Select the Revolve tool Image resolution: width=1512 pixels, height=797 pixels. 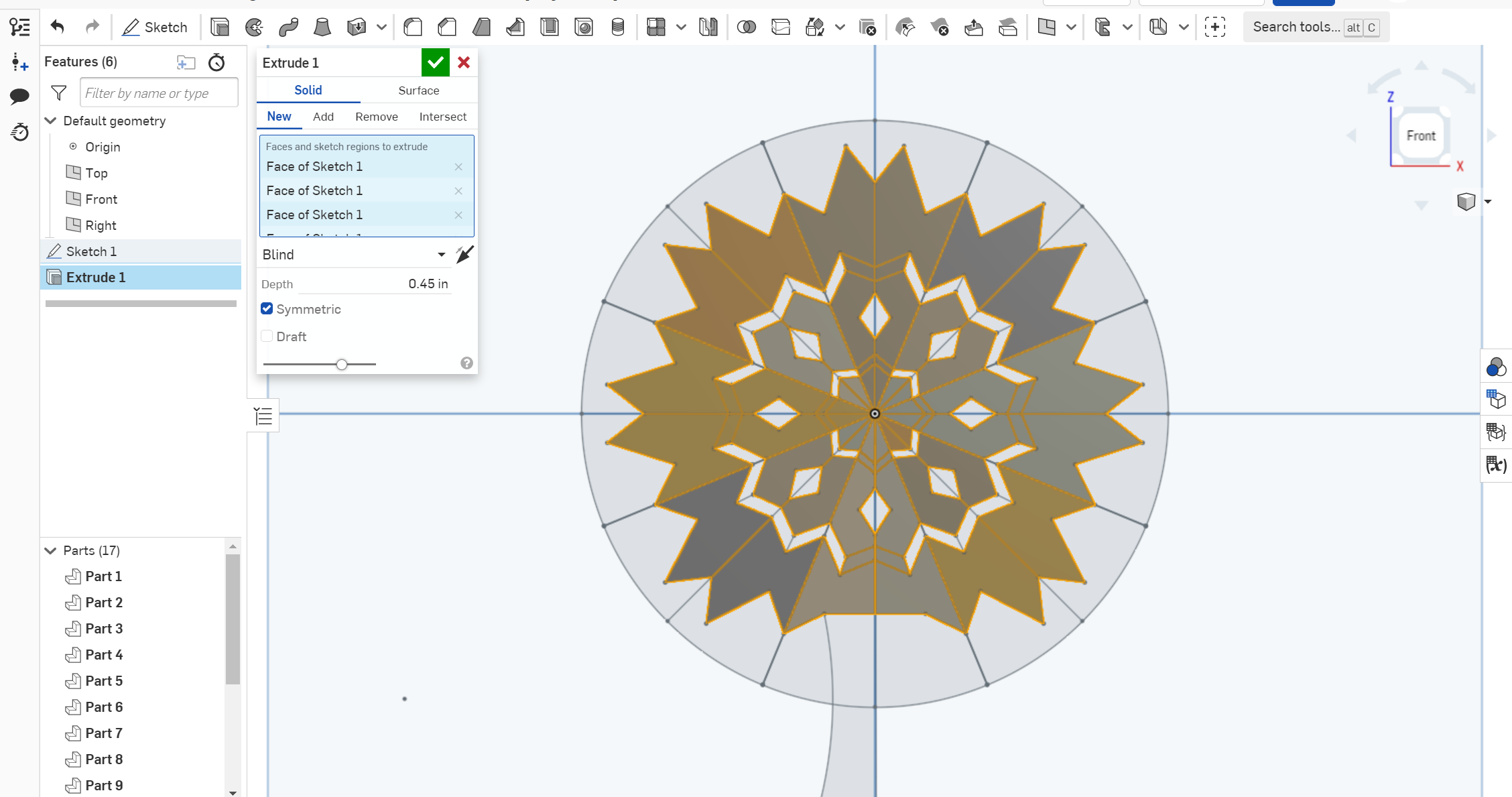254,27
